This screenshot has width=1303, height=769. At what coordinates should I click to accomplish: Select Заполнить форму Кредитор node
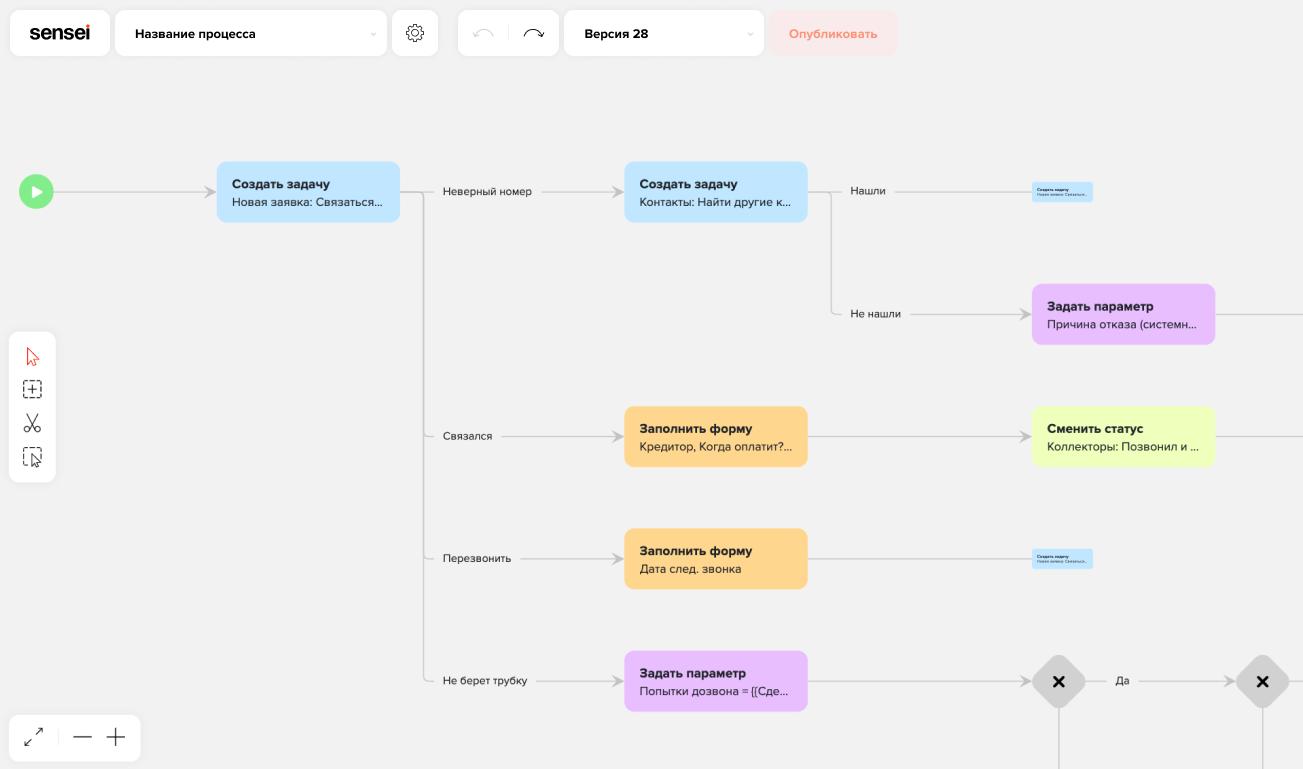click(716, 436)
